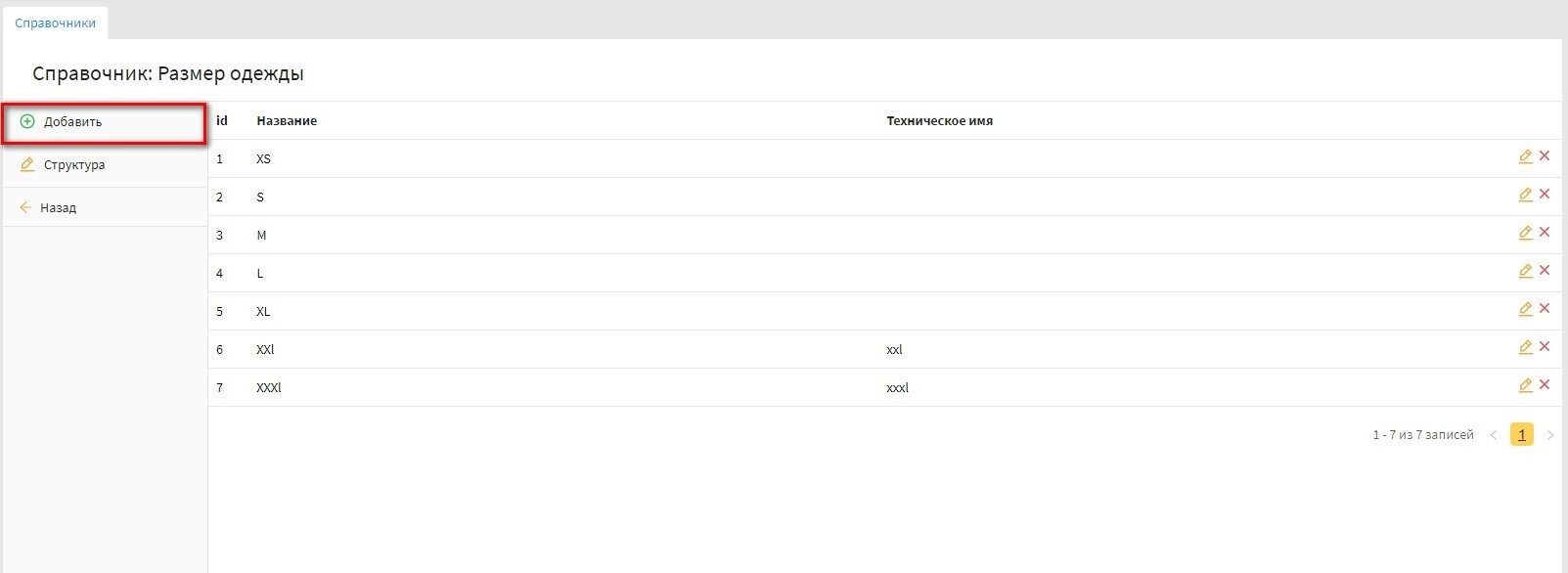Delete the XS size entry
1568x573 pixels.
1545,156
